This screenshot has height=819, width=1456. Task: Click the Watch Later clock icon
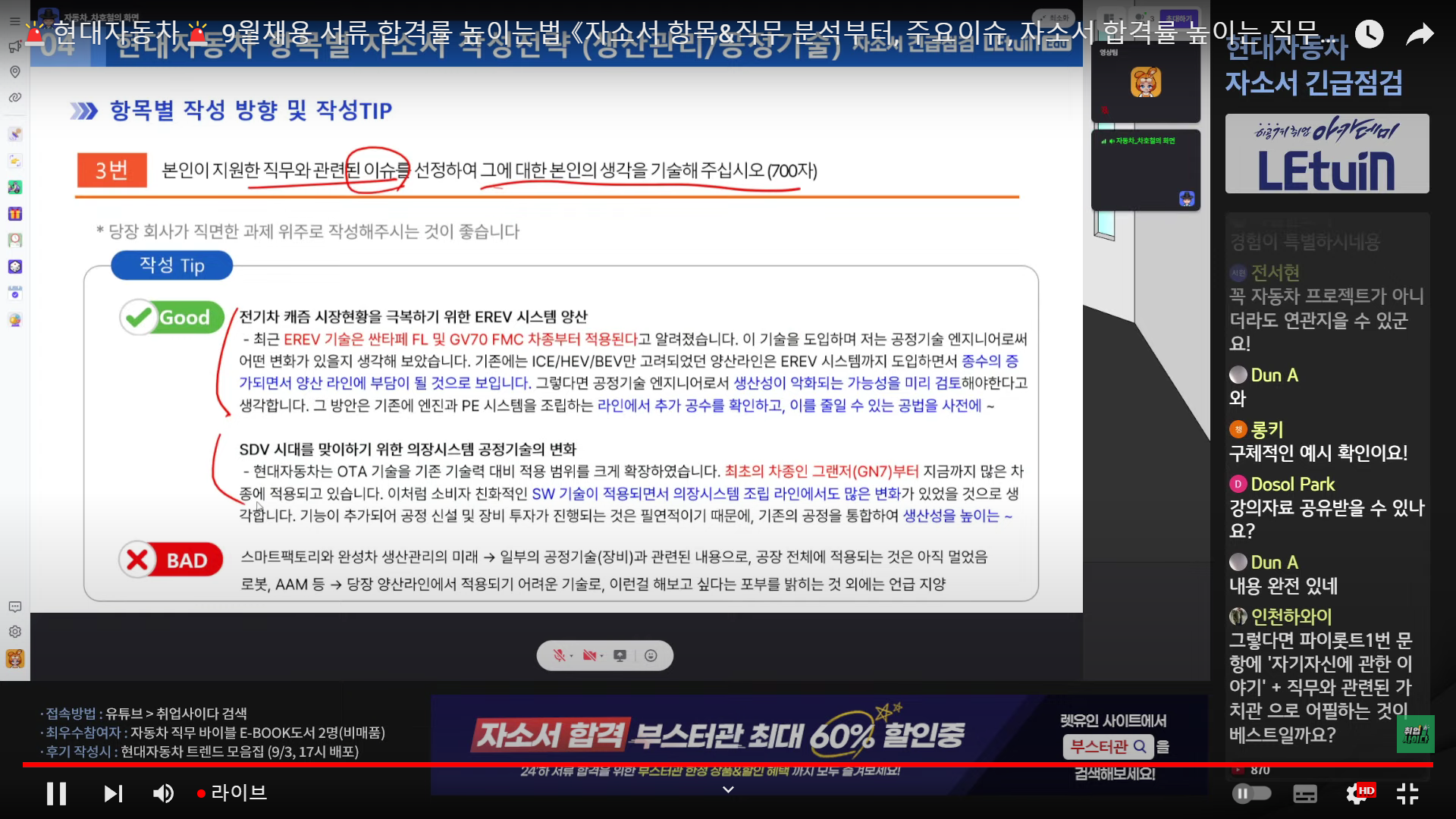click(x=1369, y=34)
